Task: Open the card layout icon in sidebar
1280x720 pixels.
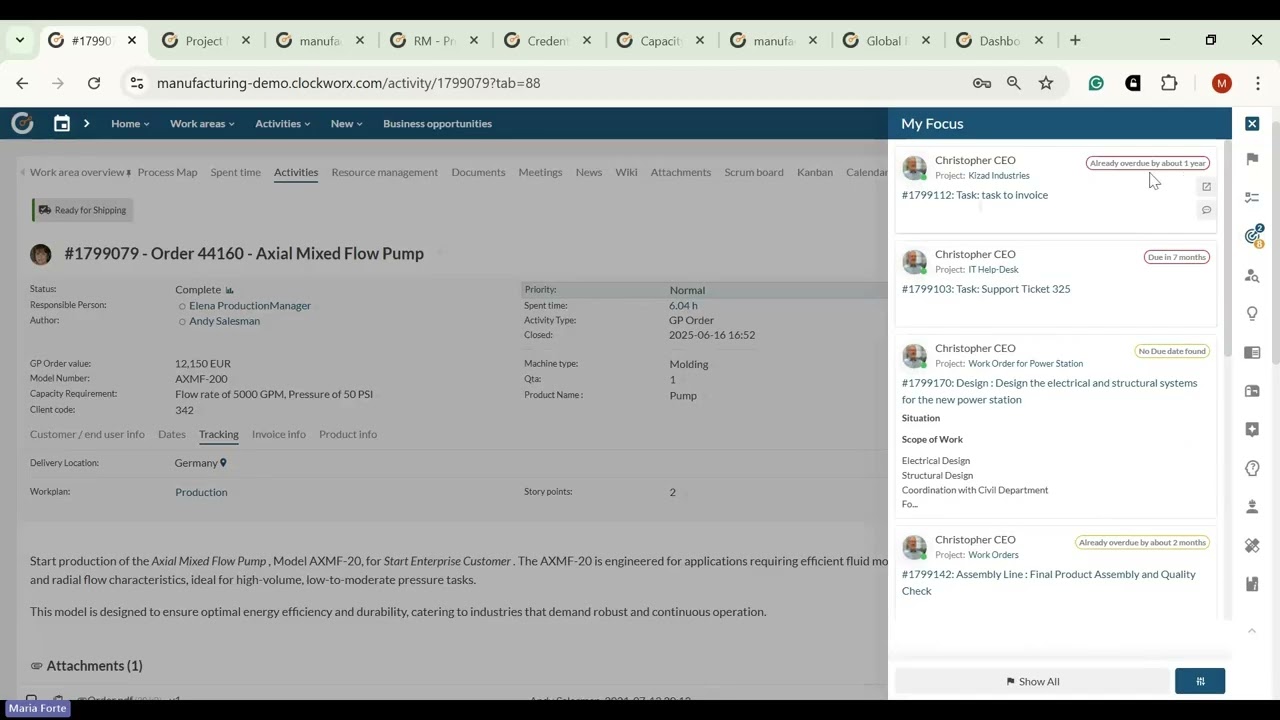Action: [x=1252, y=391]
